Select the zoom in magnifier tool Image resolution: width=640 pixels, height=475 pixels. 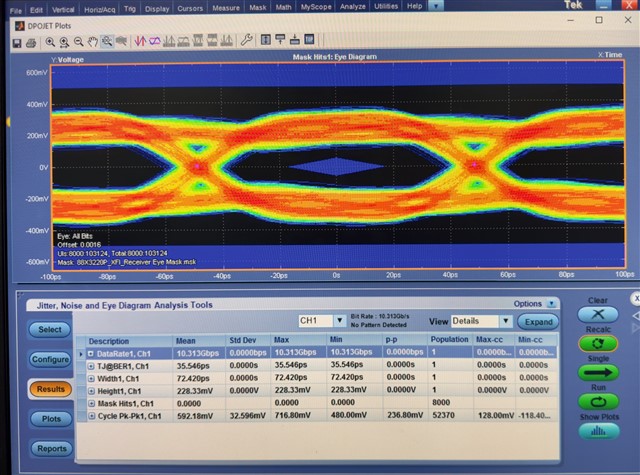coord(50,42)
